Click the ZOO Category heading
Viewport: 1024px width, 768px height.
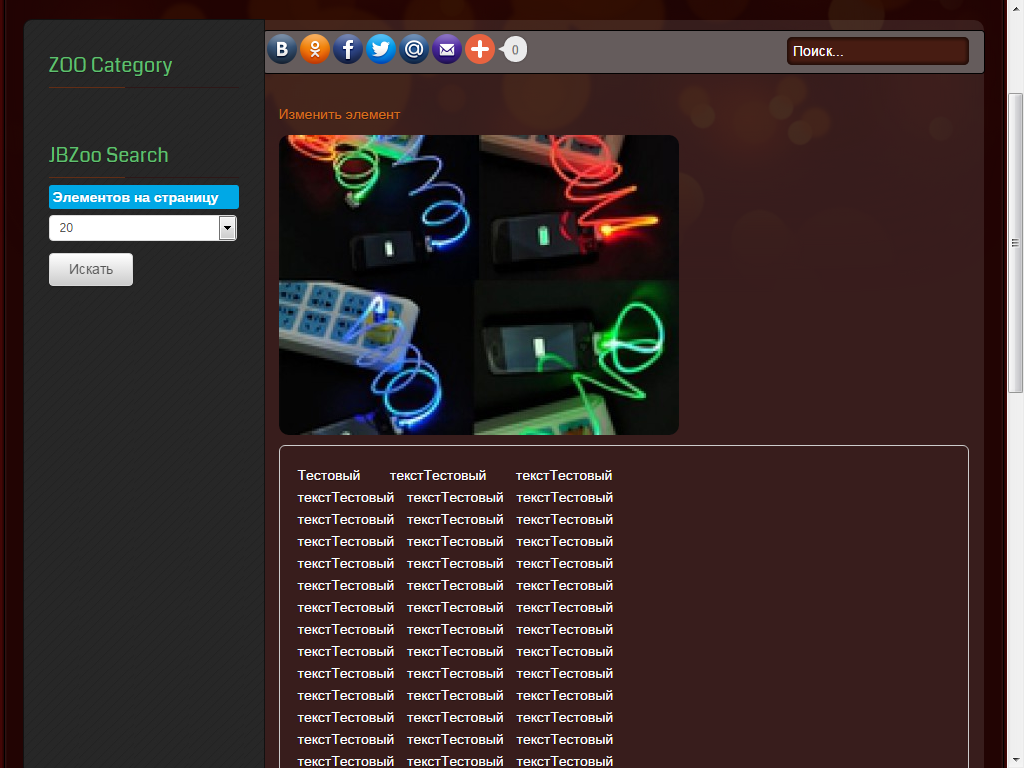click(110, 65)
